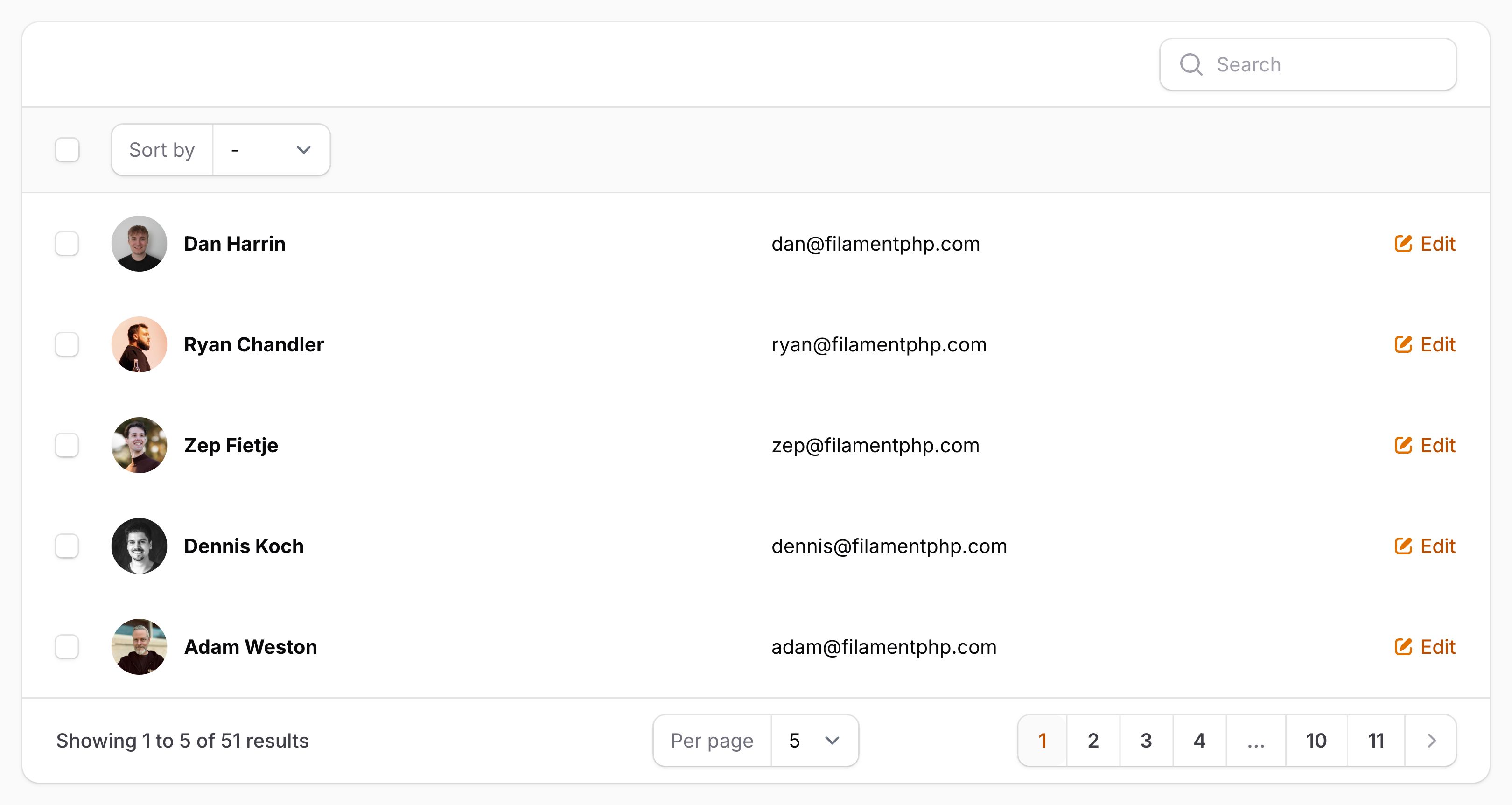Check the box next to Dennis Koch

[67, 546]
